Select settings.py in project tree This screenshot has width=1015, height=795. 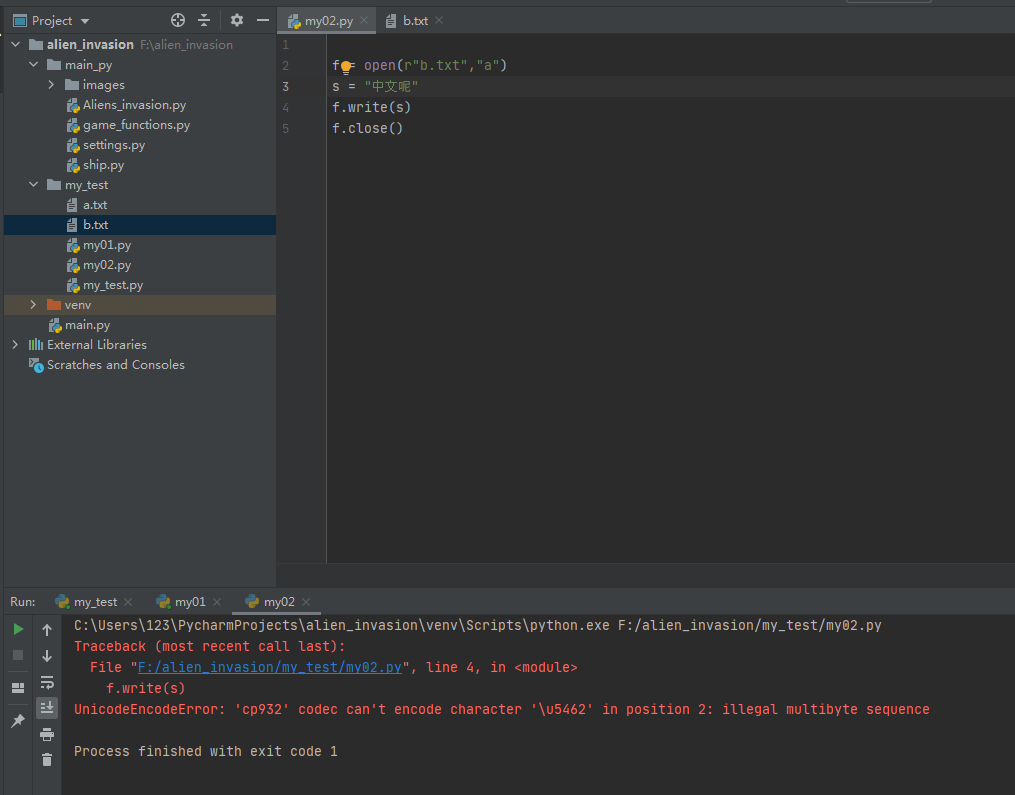click(114, 145)
